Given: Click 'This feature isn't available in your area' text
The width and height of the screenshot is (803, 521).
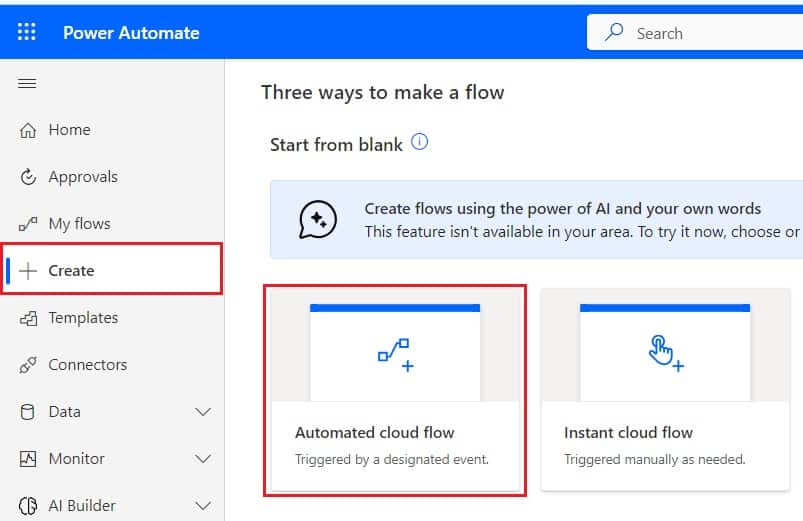Looking at the screenshot, I should click(x=497, y=232).
